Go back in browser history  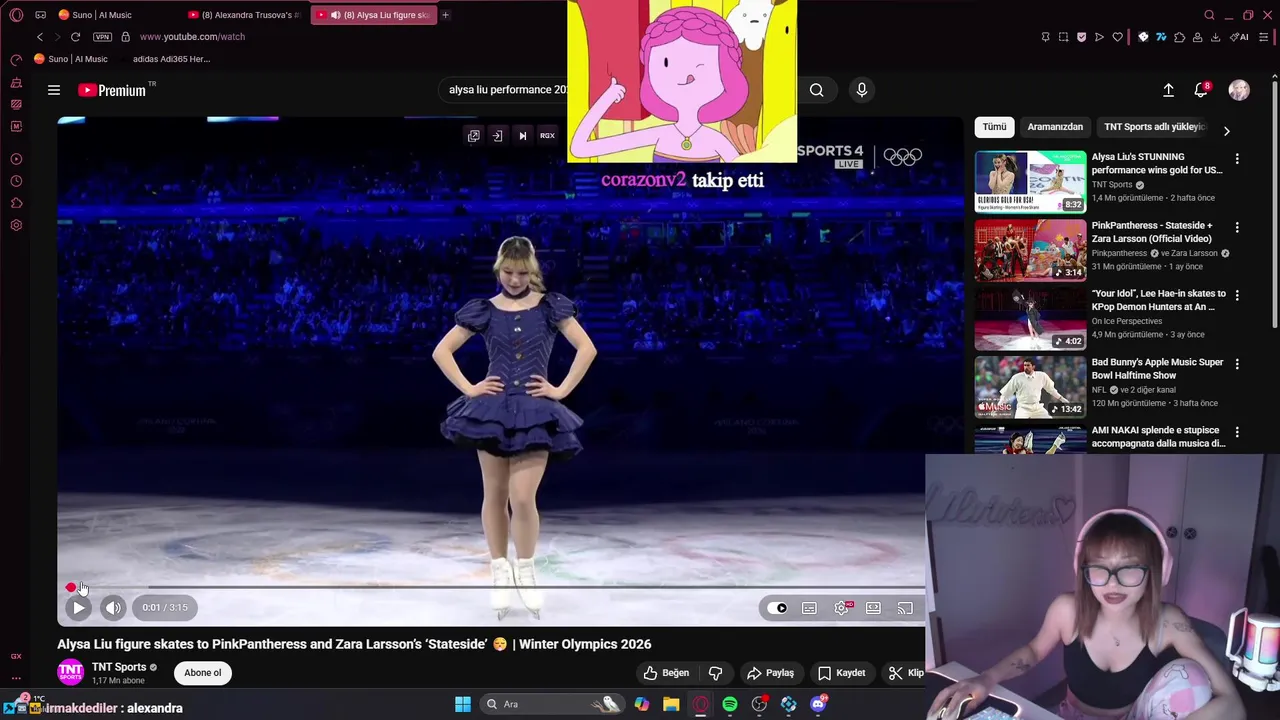pyautogui.click(x=40, y=37)
